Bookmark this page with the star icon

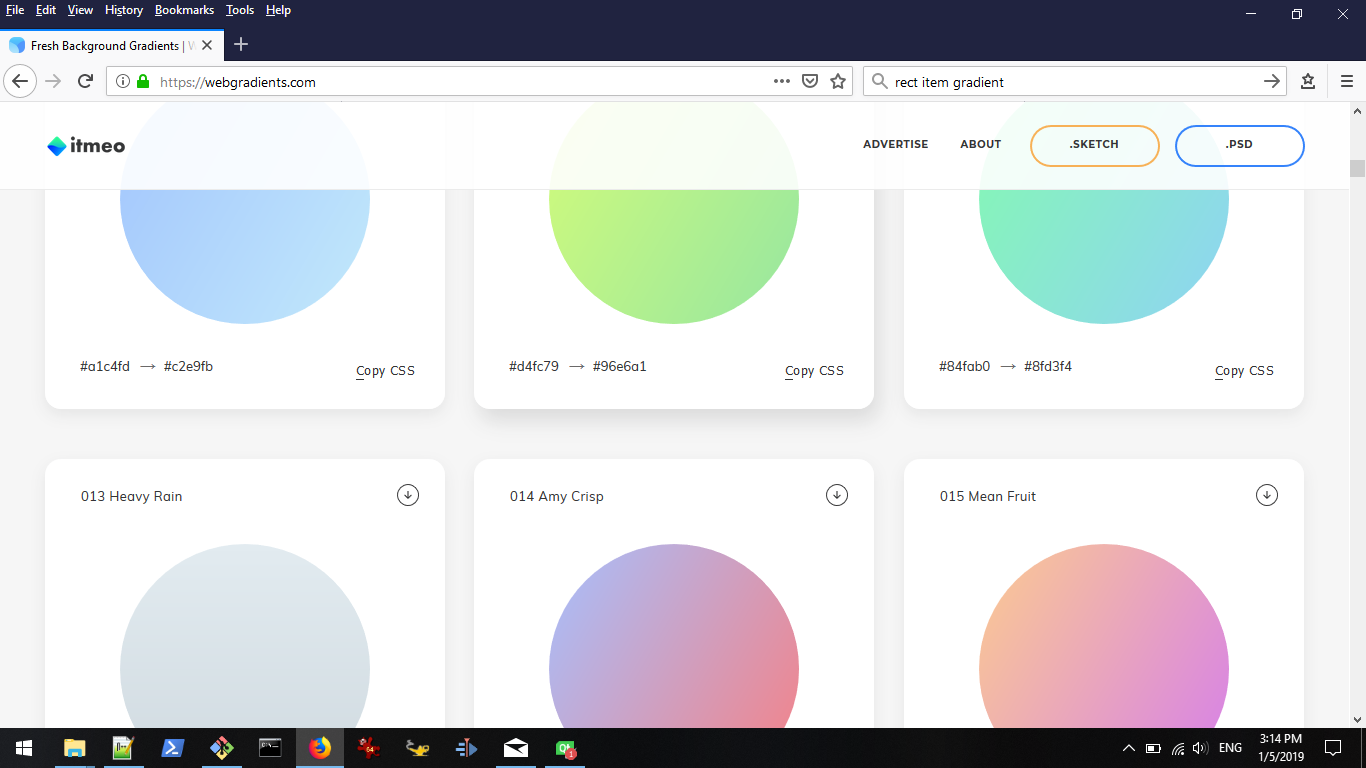[x=838, y=82]
